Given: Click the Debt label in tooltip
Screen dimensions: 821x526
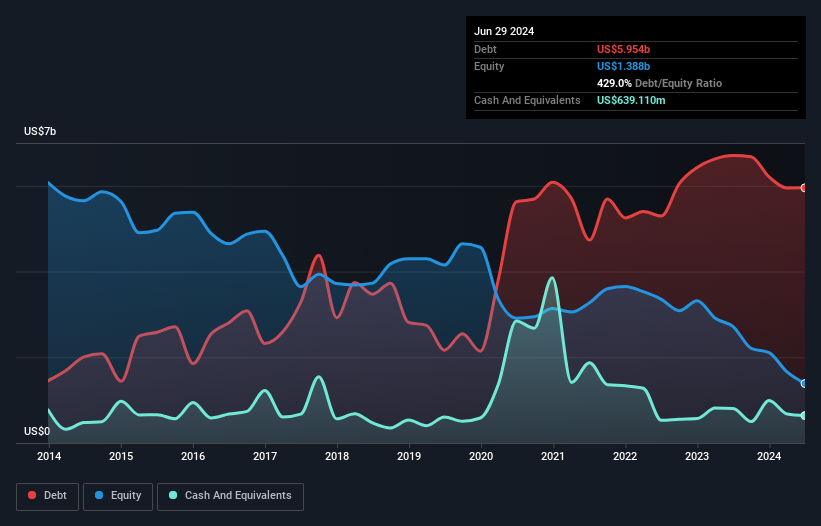Looking at the screenshot, I should coord(485,49).
